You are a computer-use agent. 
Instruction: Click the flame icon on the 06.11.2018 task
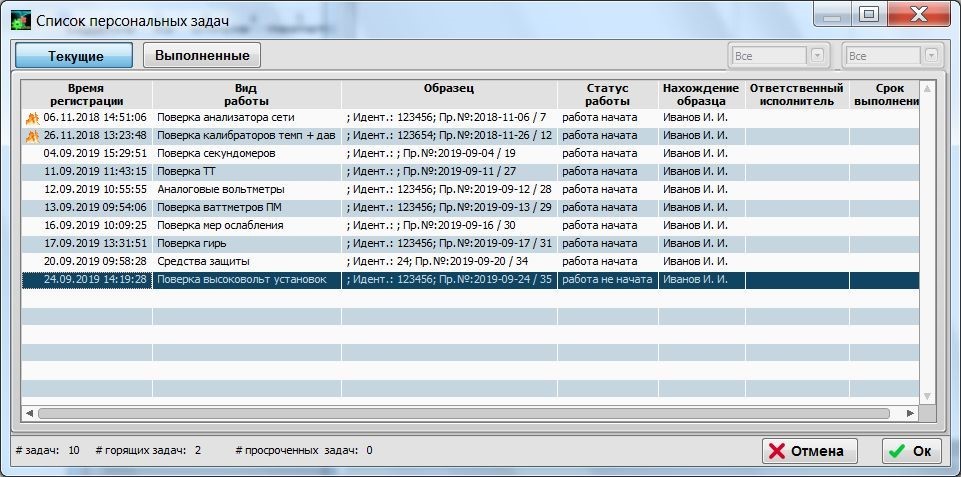(x=32, y=118)
